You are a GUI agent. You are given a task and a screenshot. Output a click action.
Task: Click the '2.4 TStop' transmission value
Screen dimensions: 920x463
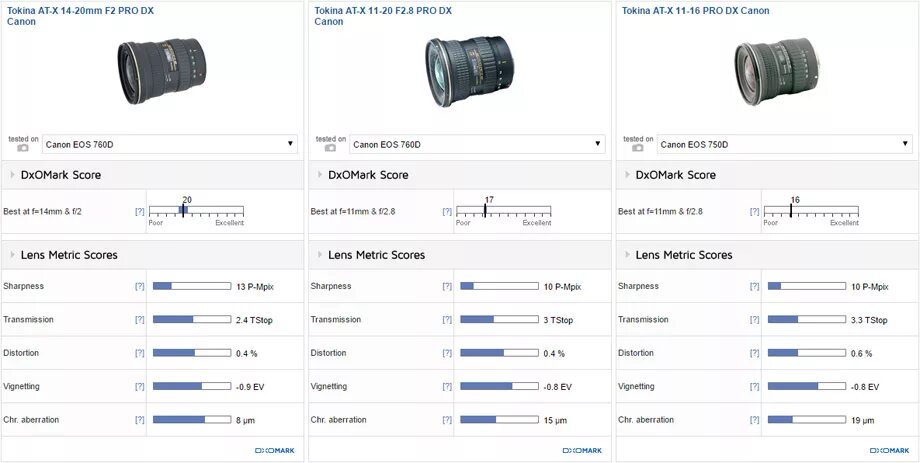(x=254, y=320)
